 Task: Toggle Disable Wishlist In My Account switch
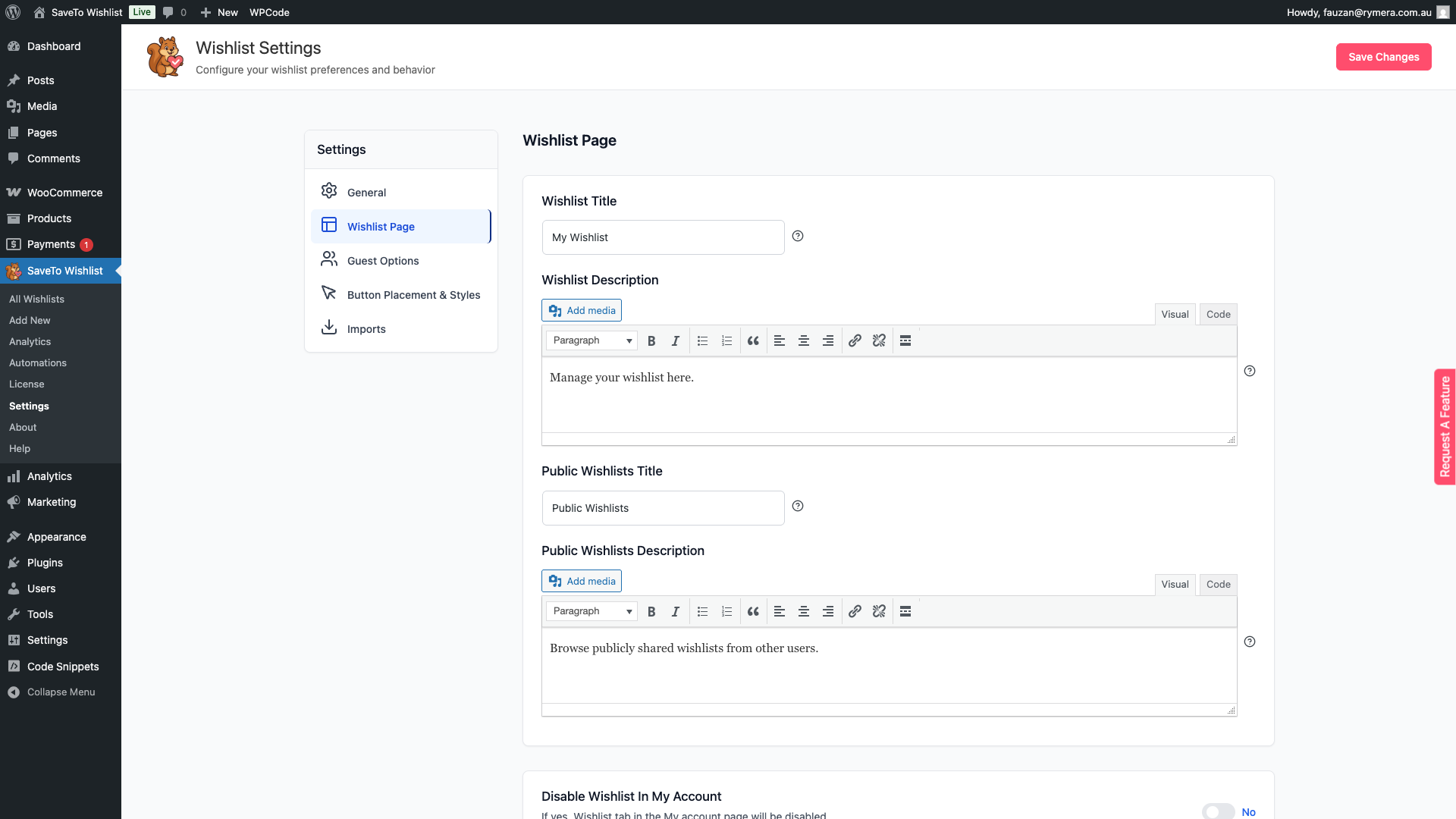1218,811
